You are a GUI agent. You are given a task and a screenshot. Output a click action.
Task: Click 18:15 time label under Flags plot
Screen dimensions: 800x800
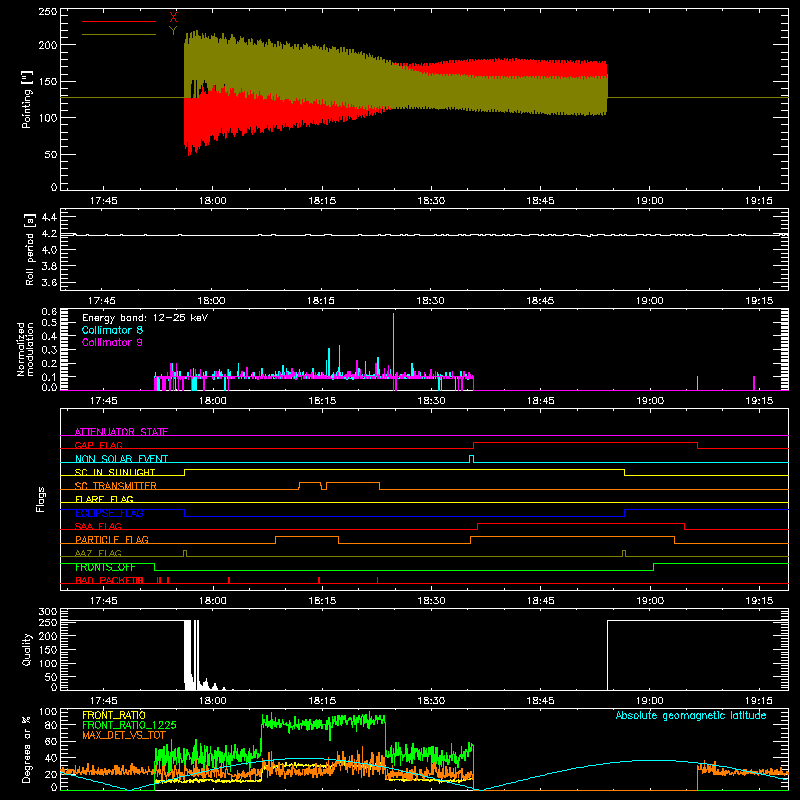pyautogui.click(x=322, y=601)
